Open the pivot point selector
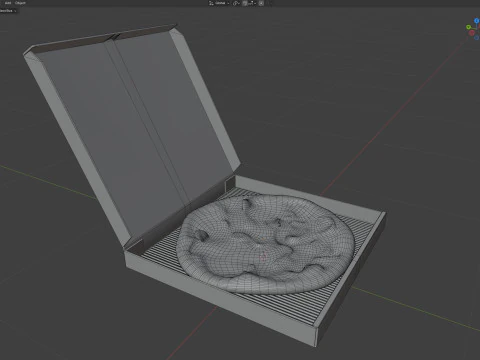This screenshot has width=480, height=360. tap(236, 3)
